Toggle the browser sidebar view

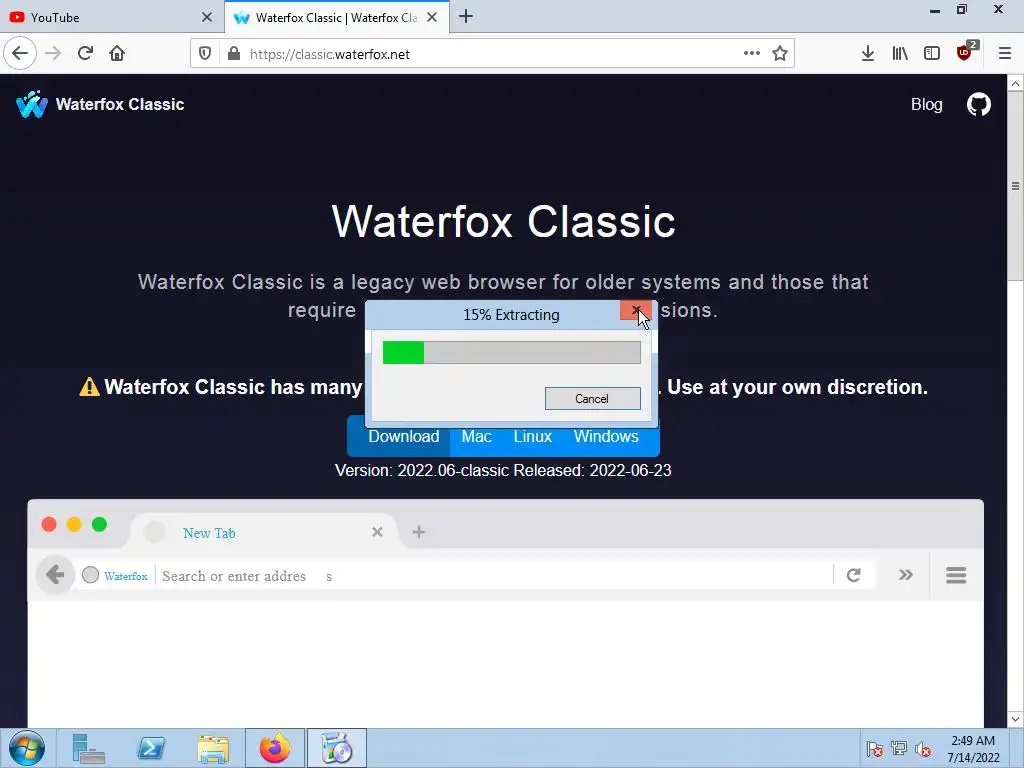932,54
